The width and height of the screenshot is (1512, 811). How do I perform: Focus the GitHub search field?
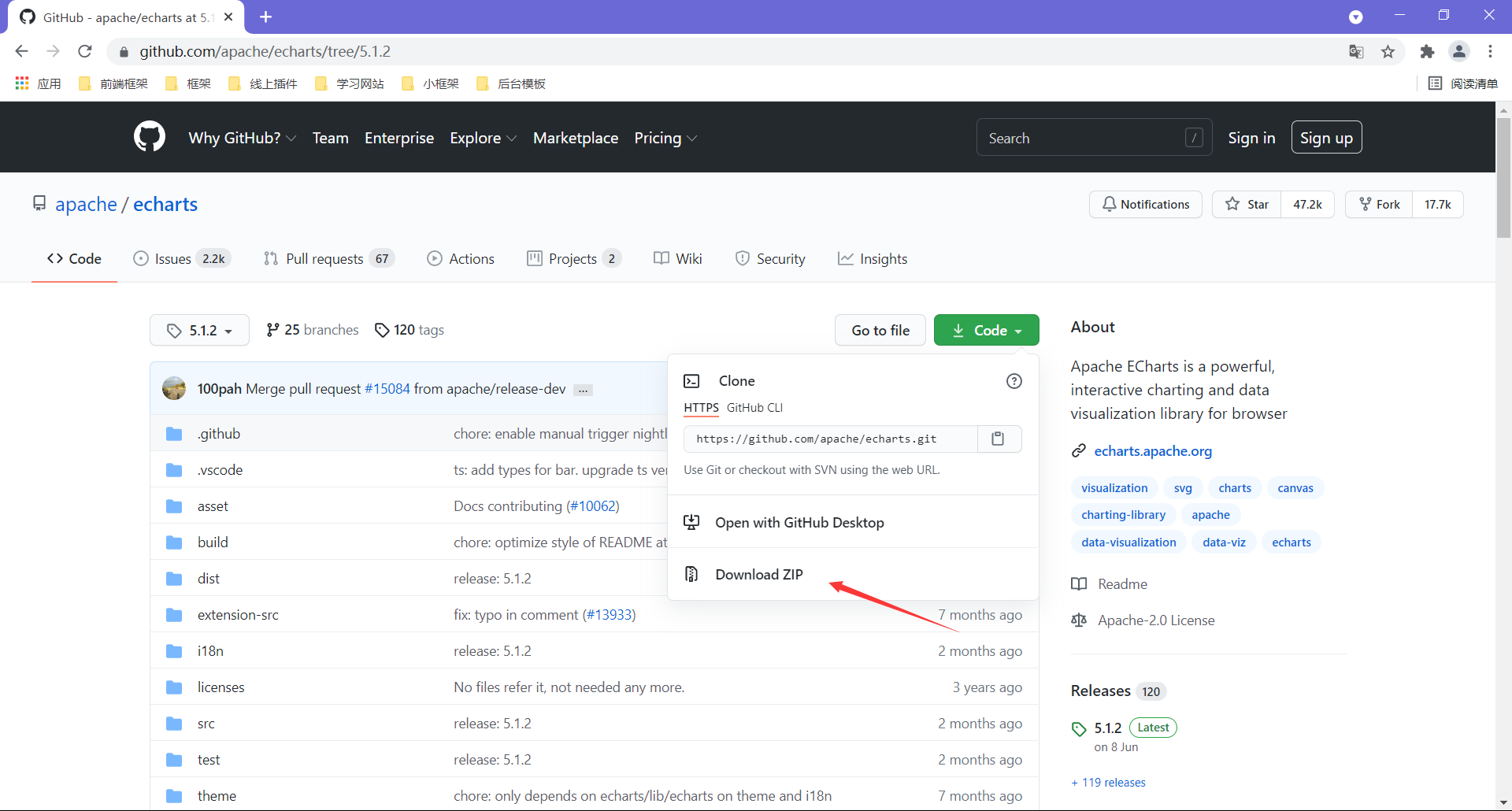click(1094, 138)
